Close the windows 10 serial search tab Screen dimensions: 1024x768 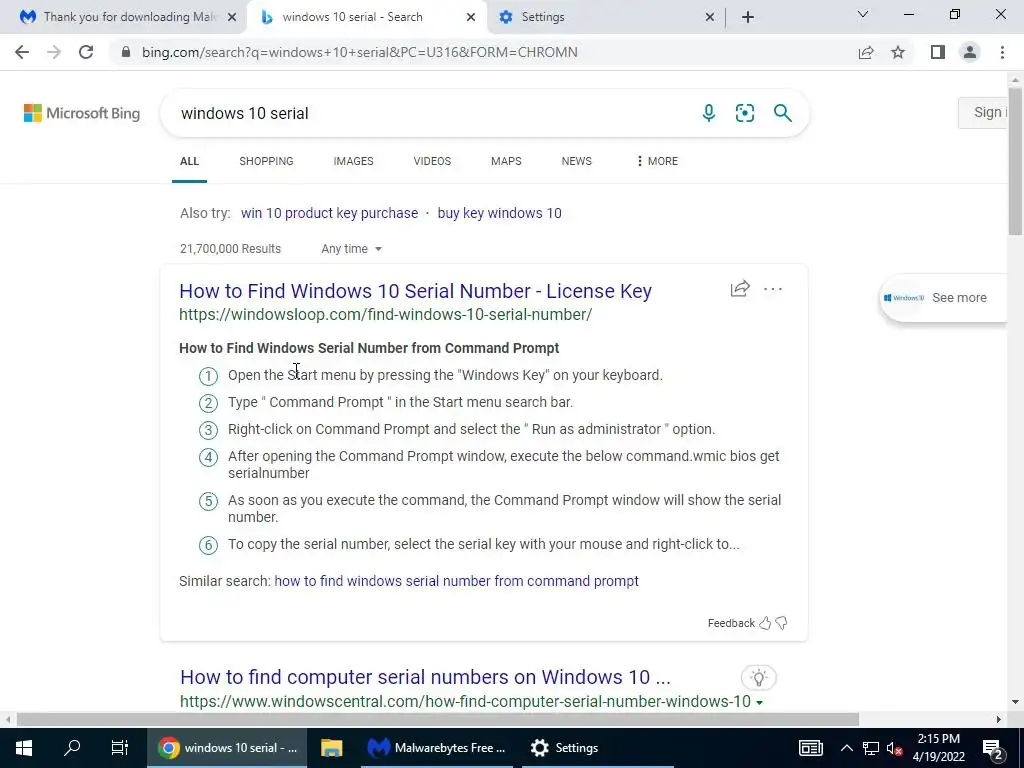pos(471,17)
